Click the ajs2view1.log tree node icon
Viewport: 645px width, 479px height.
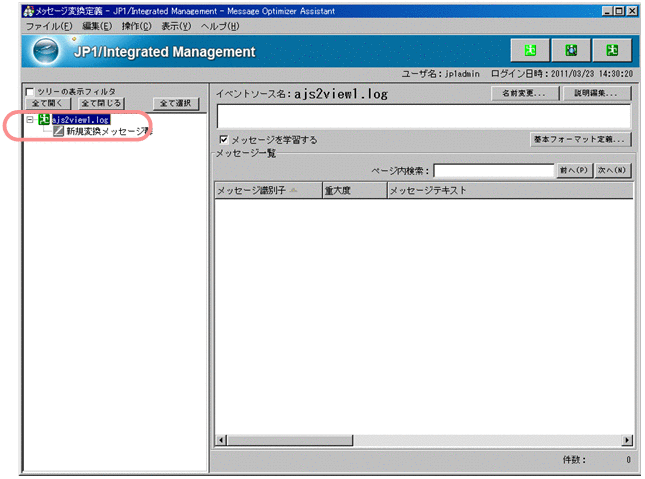(x=44, y=120)
